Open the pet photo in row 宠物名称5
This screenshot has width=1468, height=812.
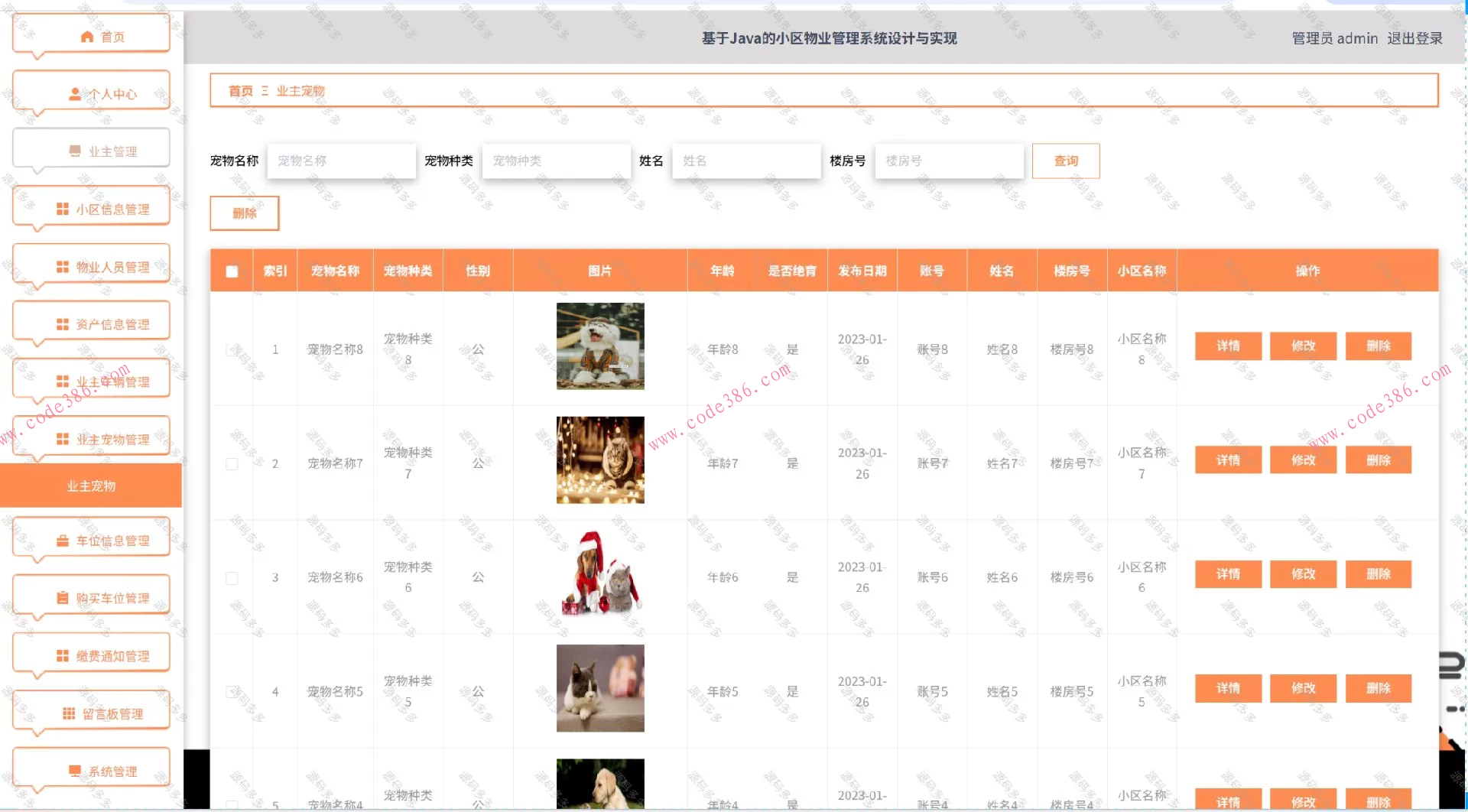click(x=600, y=688)
